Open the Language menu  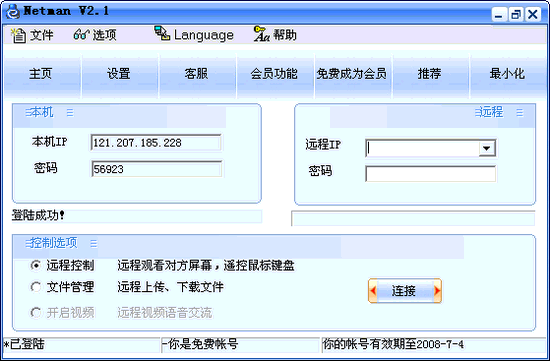pyautogui.click(x=204, y=35)
